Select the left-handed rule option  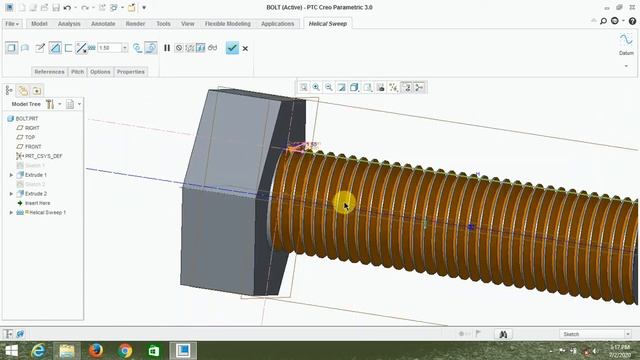coord(138,48)
